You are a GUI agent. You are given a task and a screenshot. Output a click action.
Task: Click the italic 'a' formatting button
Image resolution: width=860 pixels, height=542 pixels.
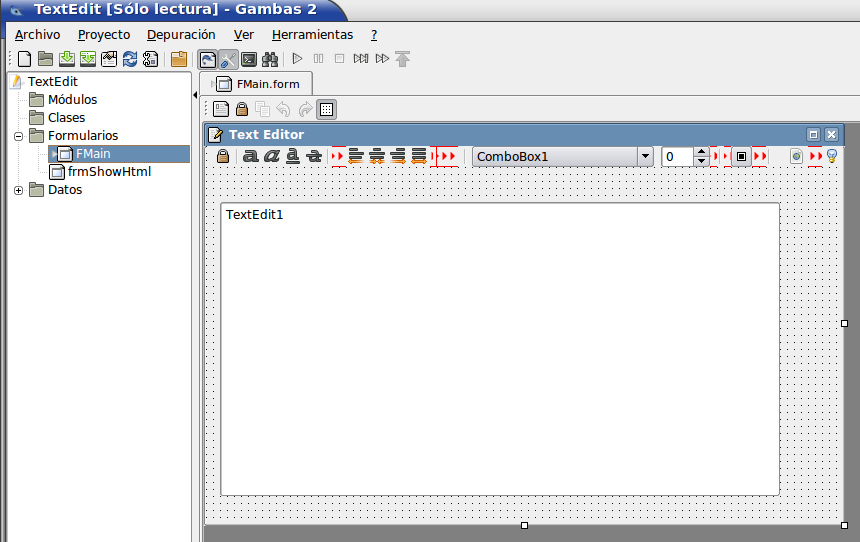(271, 156)
